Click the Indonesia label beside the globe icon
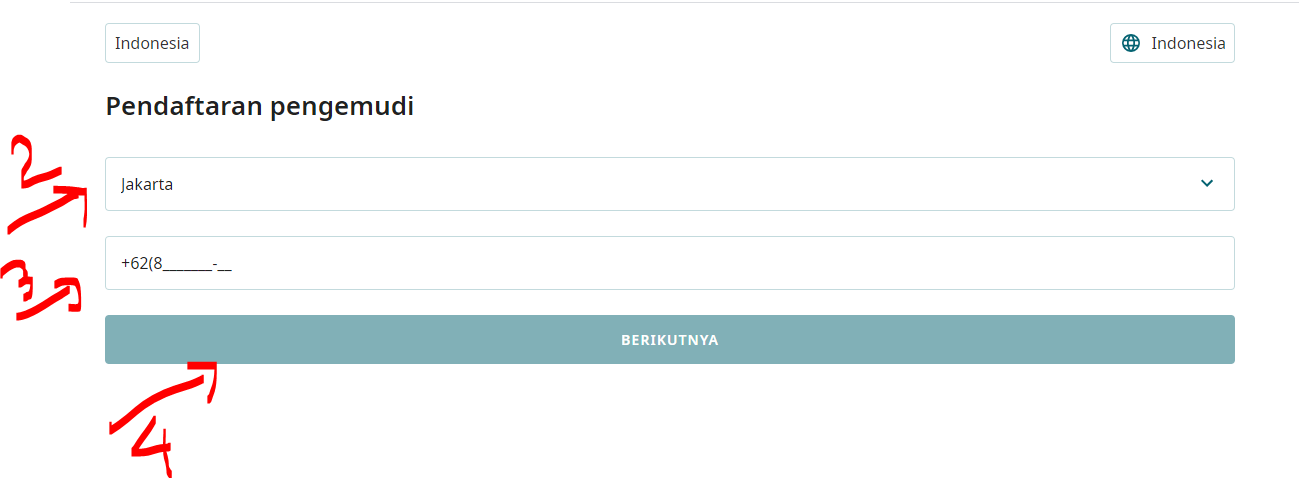1299x478 pixels. click(1188, 43)
